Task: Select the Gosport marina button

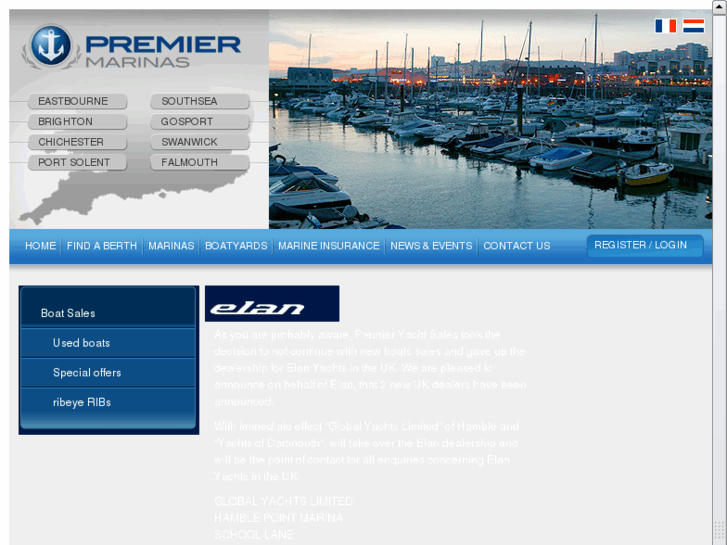Action: (200, 122)
